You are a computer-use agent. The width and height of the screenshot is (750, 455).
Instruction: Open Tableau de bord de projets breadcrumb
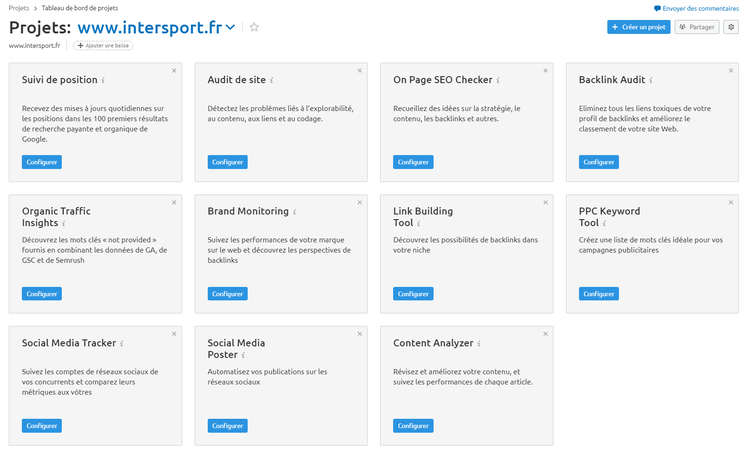click(80, 8)
